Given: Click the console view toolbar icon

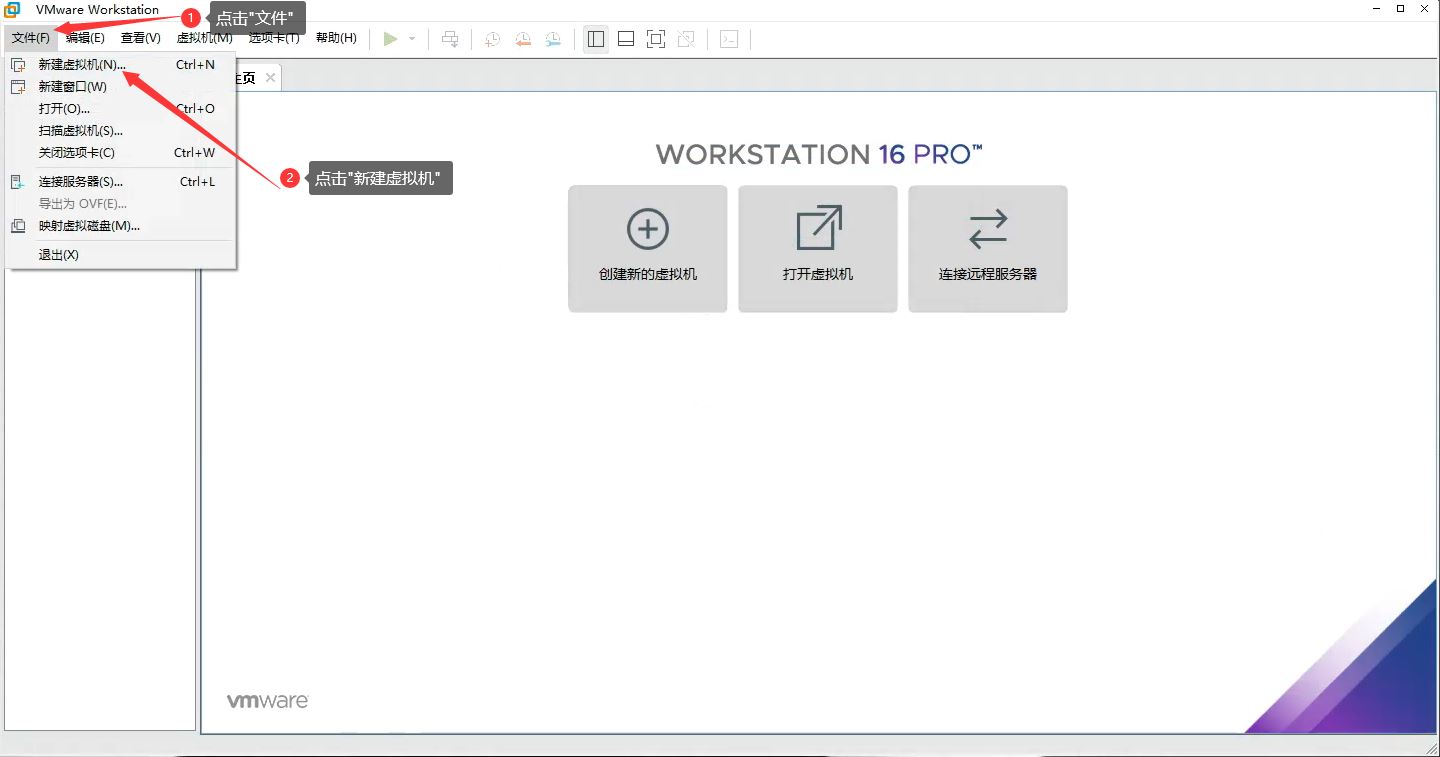Looking at the screenshot, I should 730,39.
